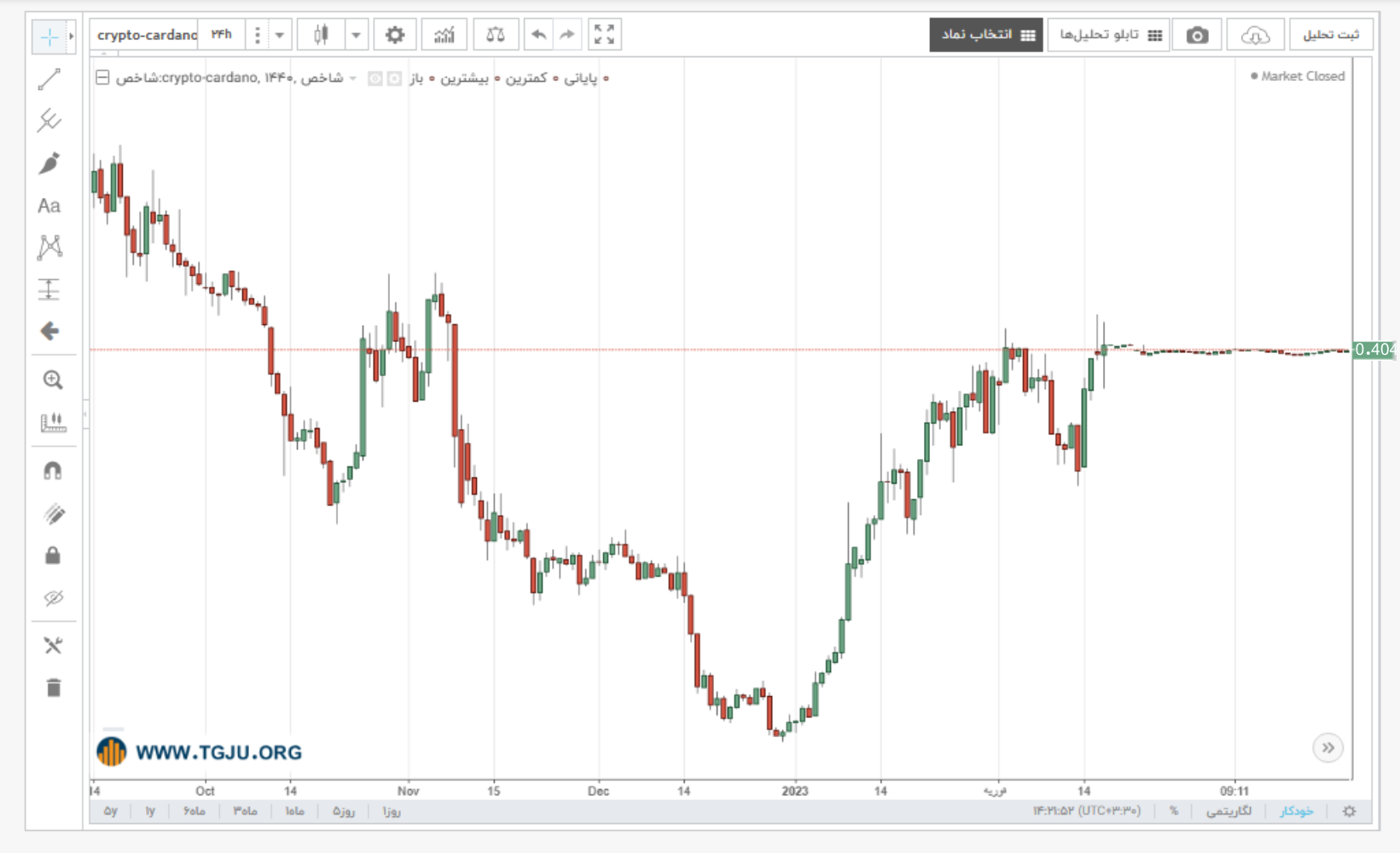Click the crypto-cardano symbol input field
The width and height of the screenshot is (1400, 853).
click(146, 35)
